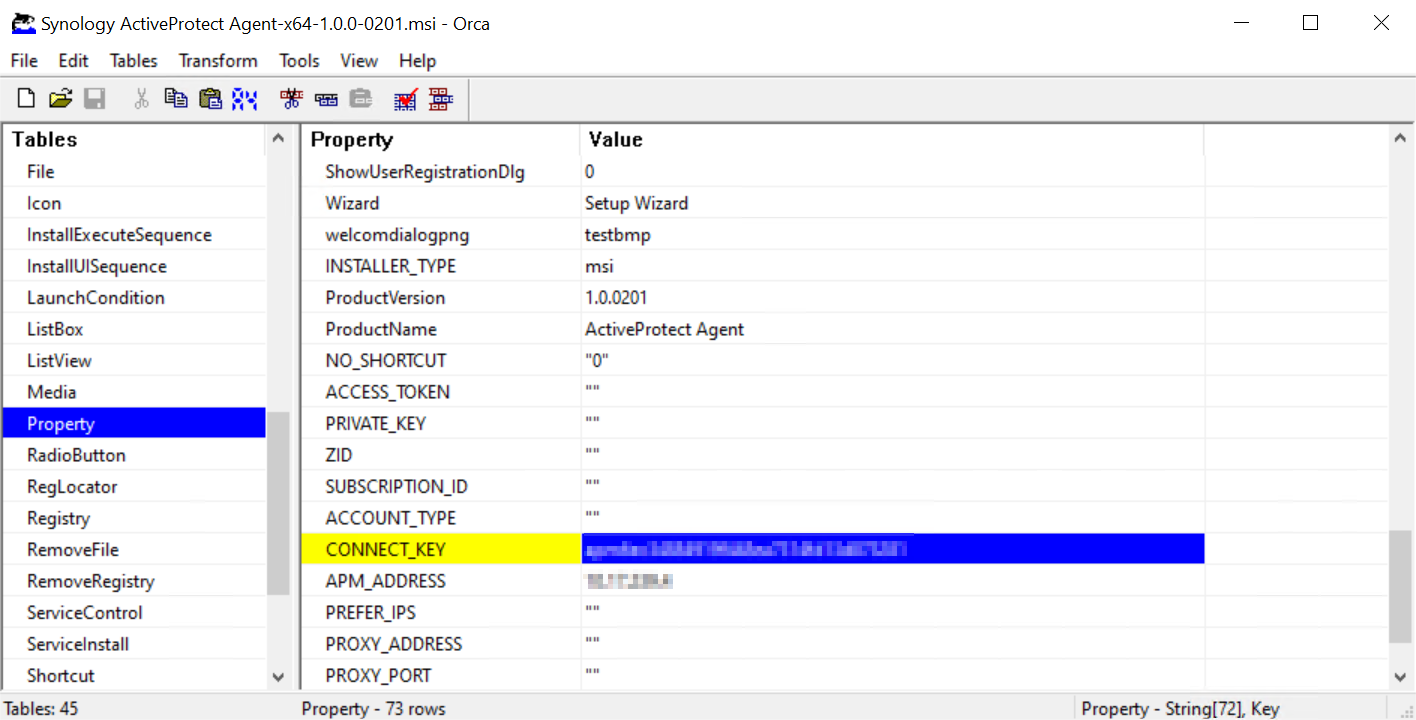Click the APM_ADDRESS value cell
Image resolution: width=1416 pixels, height=720 pixels.
coord(892,581)
